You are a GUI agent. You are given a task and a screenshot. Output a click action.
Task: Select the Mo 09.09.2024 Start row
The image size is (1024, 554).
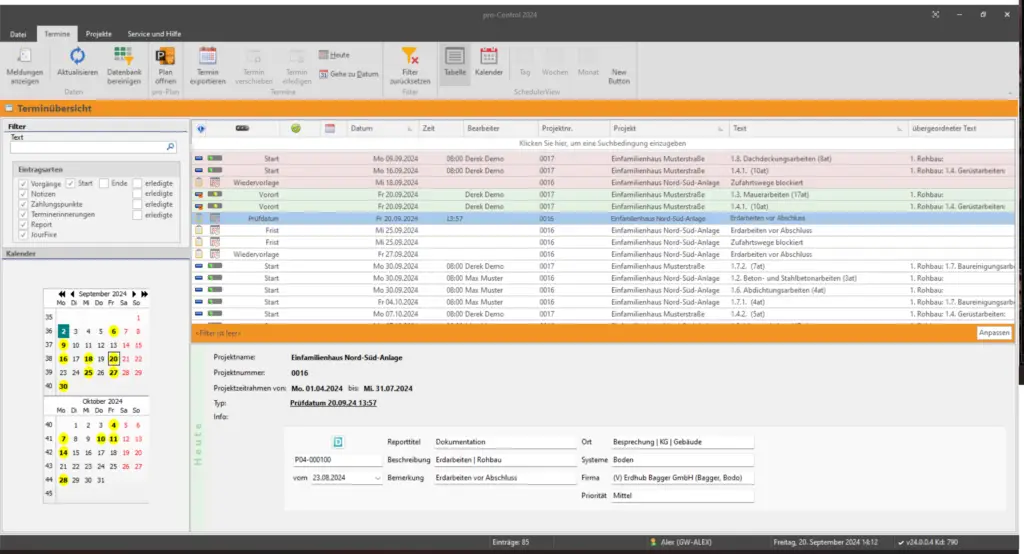[603, 159]
